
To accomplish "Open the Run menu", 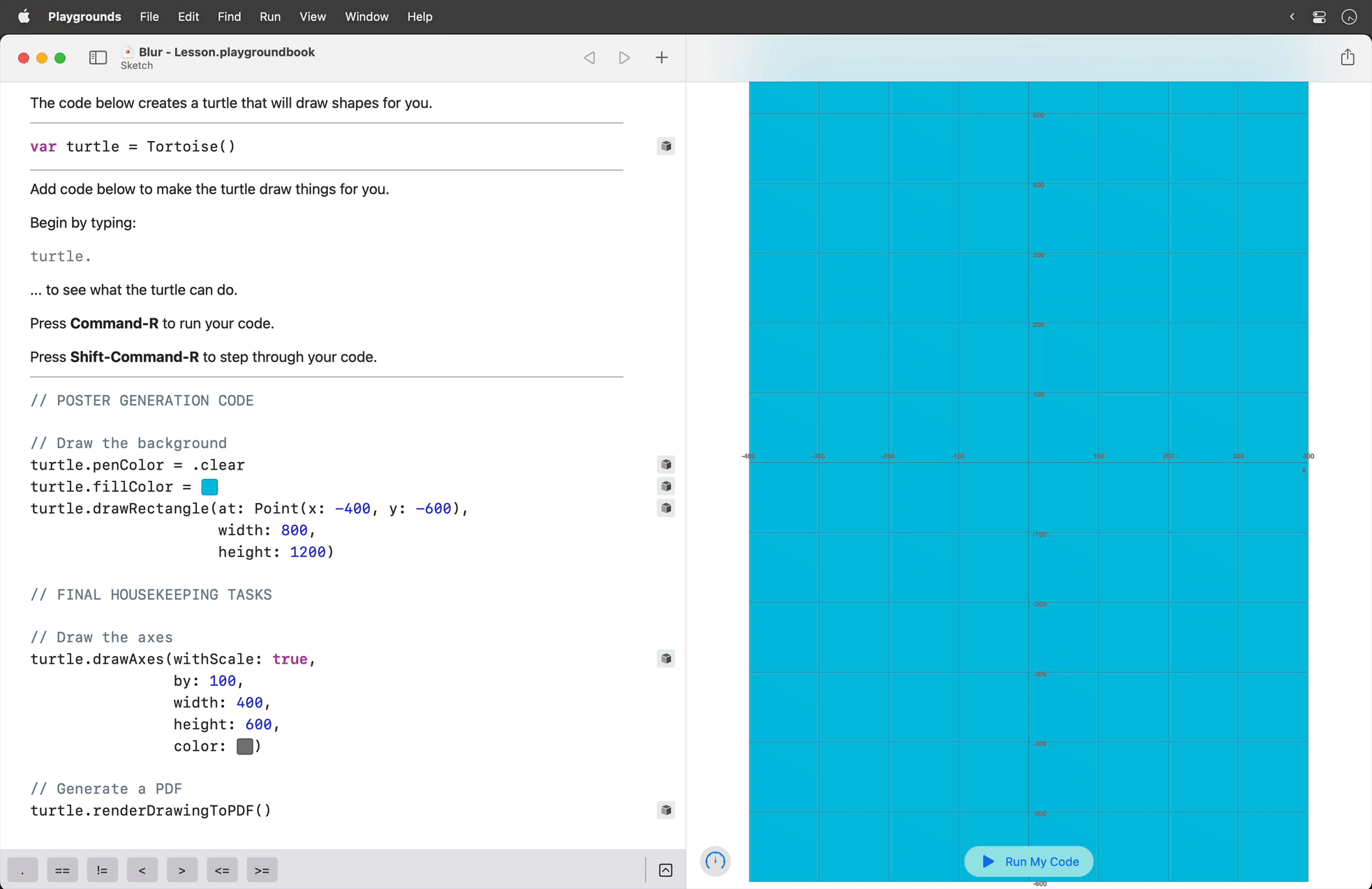I will tap(270, 16).
